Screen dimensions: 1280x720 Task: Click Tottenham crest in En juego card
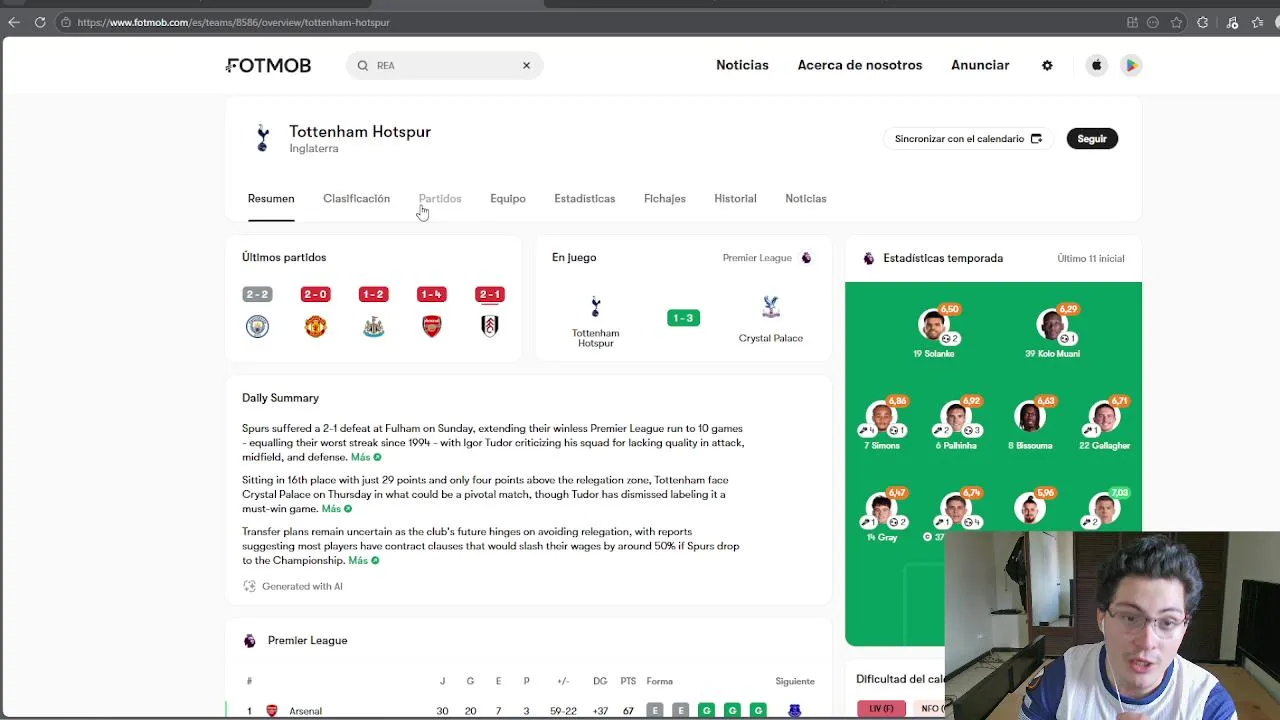(x=595, y=306)
